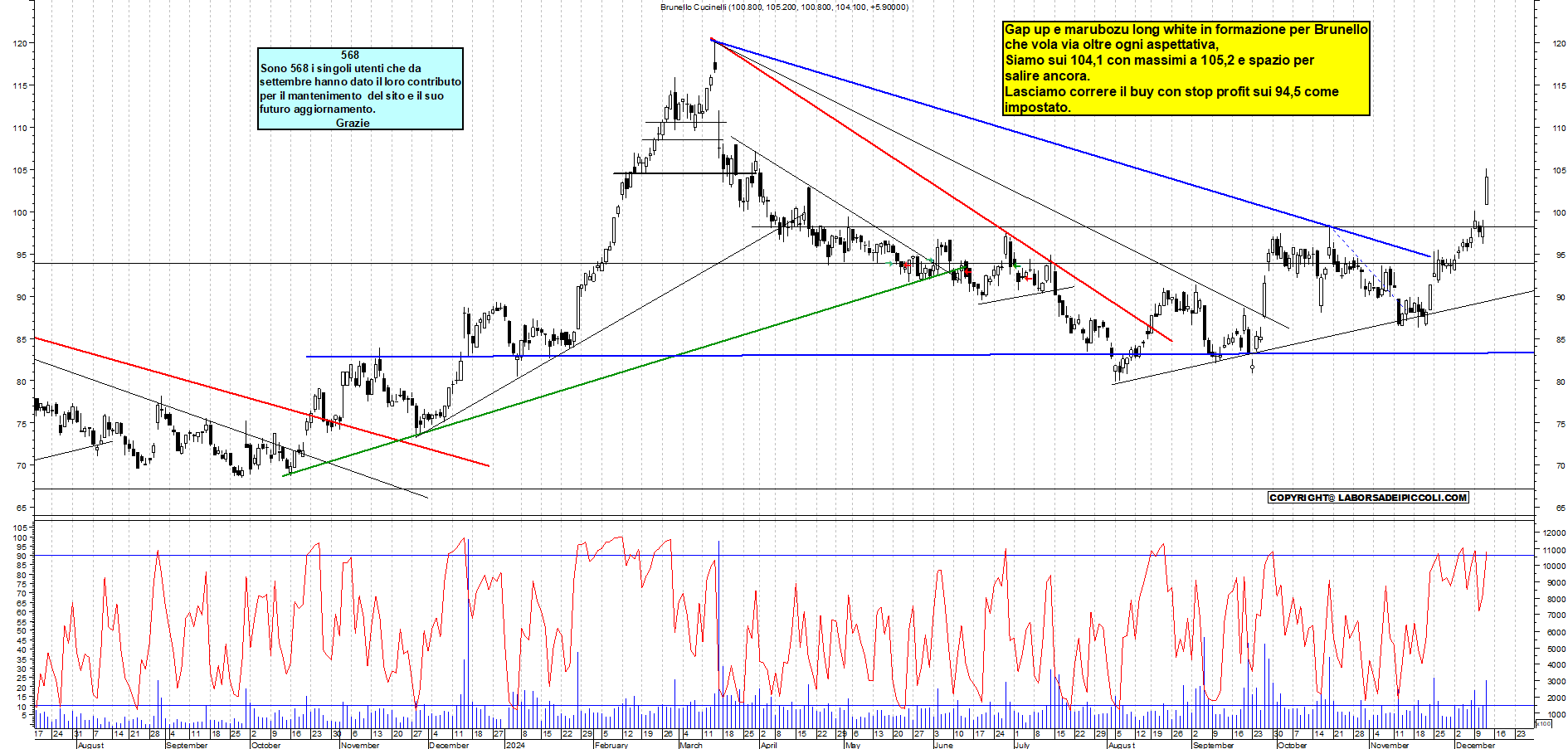The image size is (1568, 749).
Task: Click the '45' label on the oscillator scale
Action: tap(22, 640)
